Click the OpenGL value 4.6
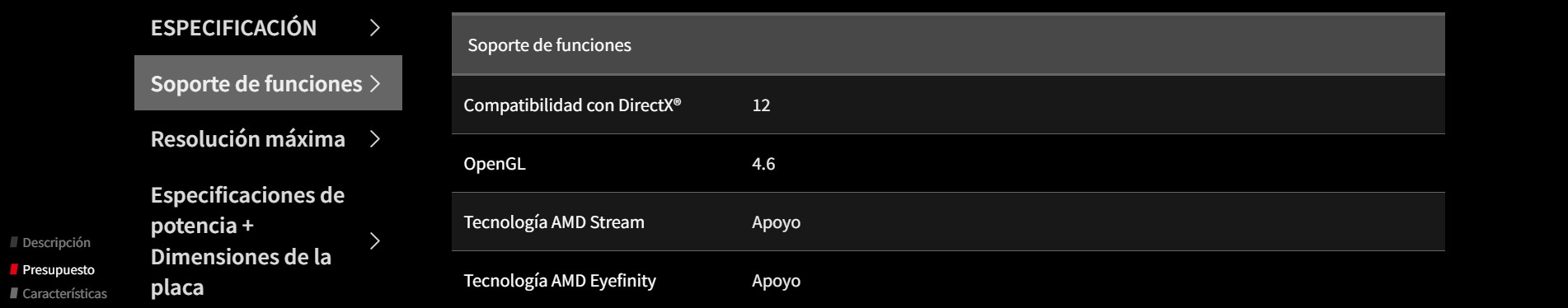This screenshot has height=308, width=1568. tap(763, 163)
